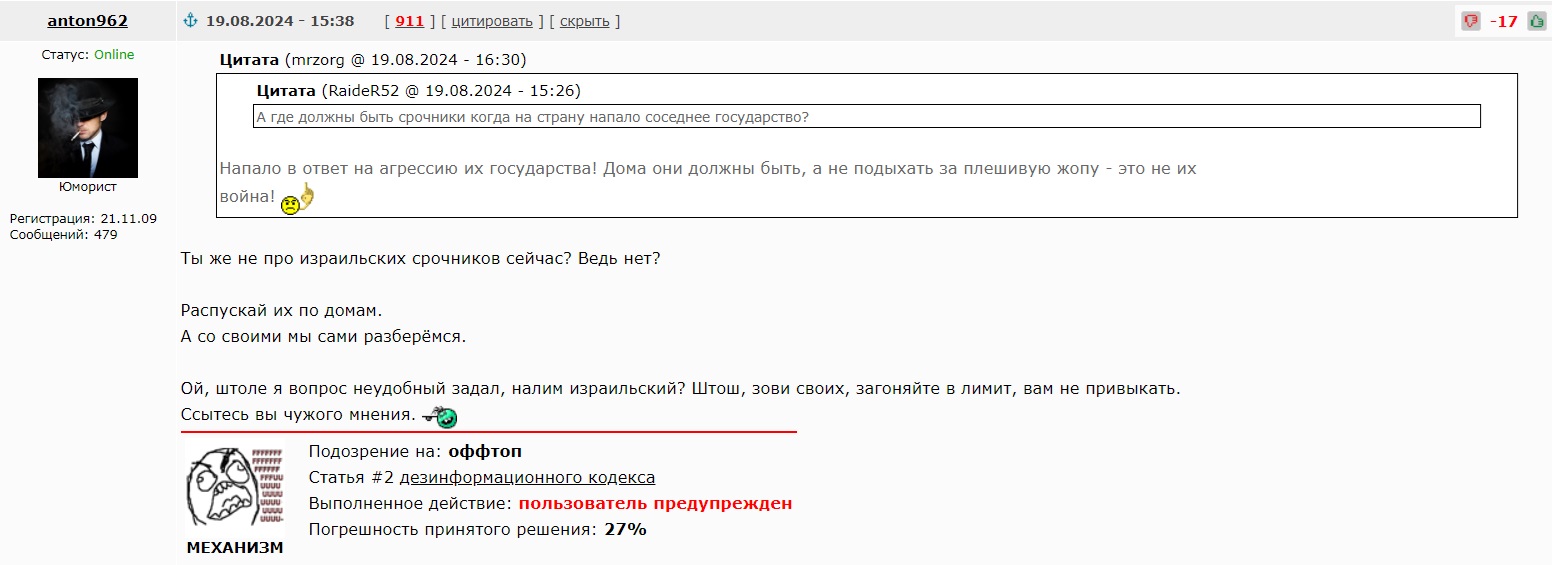Click the red thumbs-down rating icon
Screen dimensions: 1552x565
(1471, 21)
